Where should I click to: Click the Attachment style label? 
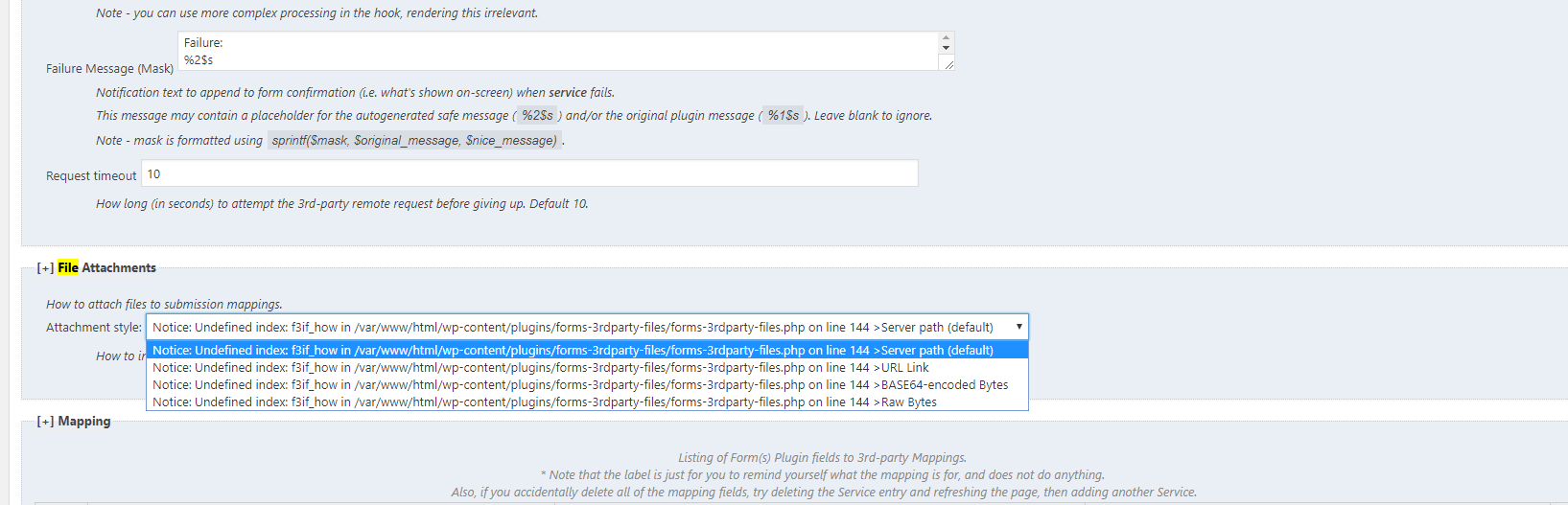93,327
